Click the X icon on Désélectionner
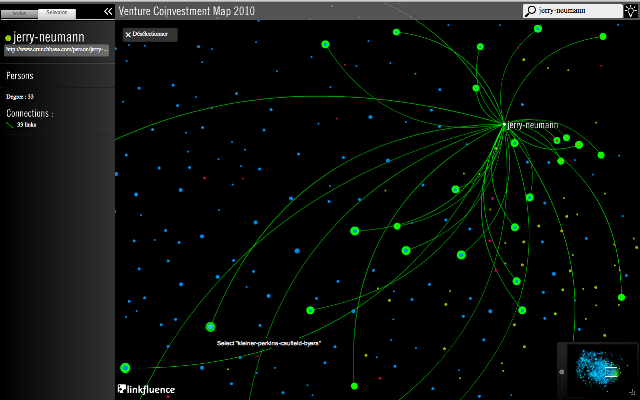 click(x=128, y=35)
